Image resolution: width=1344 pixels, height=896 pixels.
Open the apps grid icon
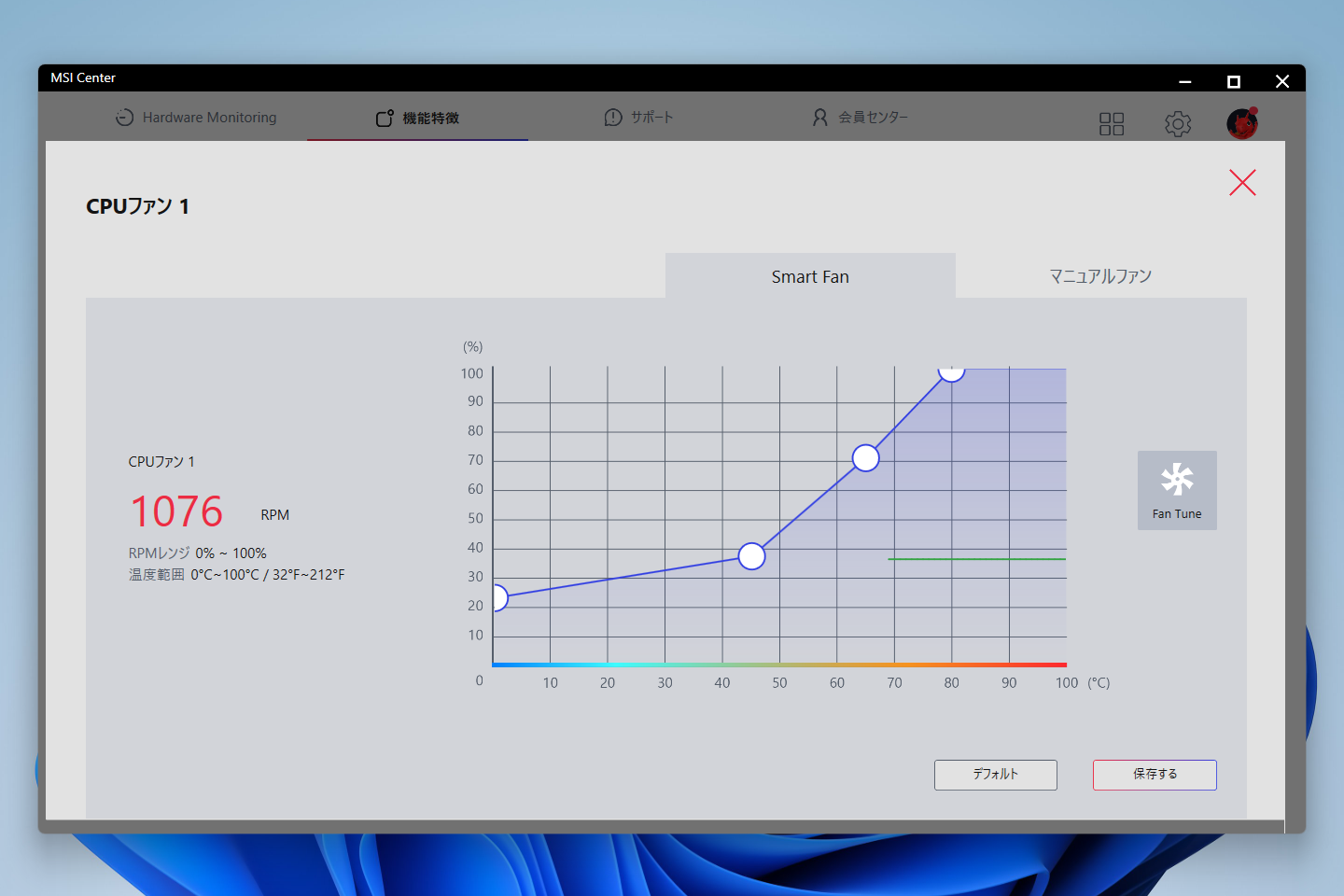(1112, 124)
